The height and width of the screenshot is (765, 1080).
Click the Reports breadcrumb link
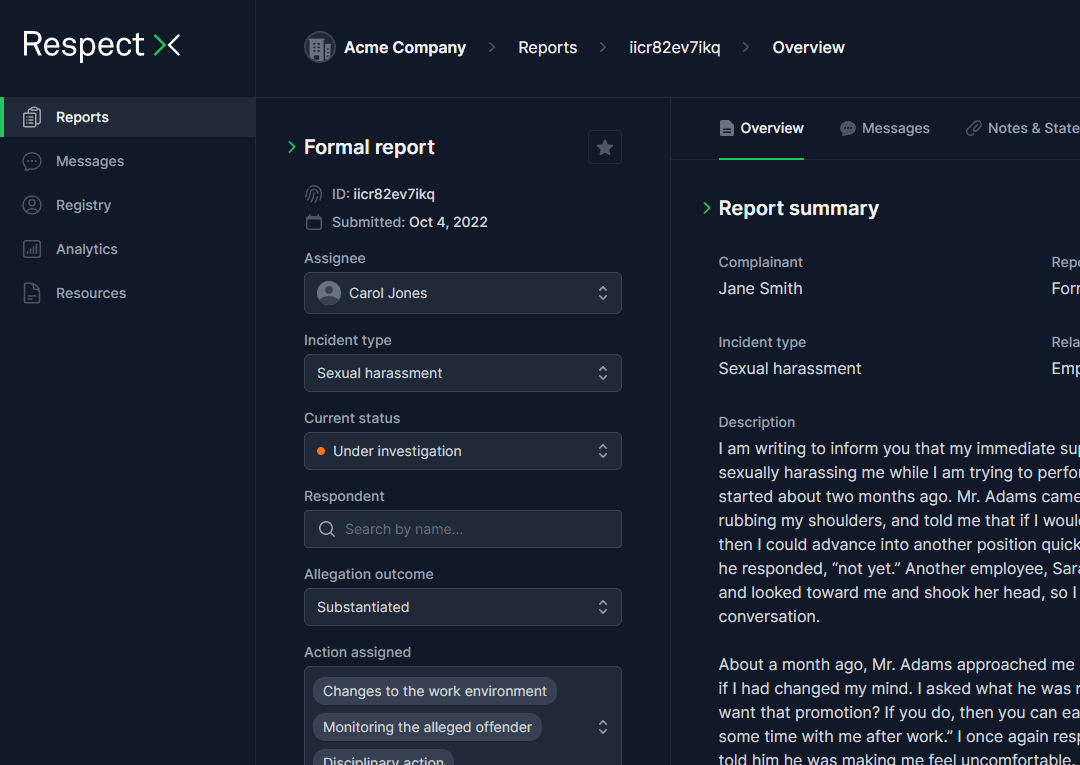(547, 47)
